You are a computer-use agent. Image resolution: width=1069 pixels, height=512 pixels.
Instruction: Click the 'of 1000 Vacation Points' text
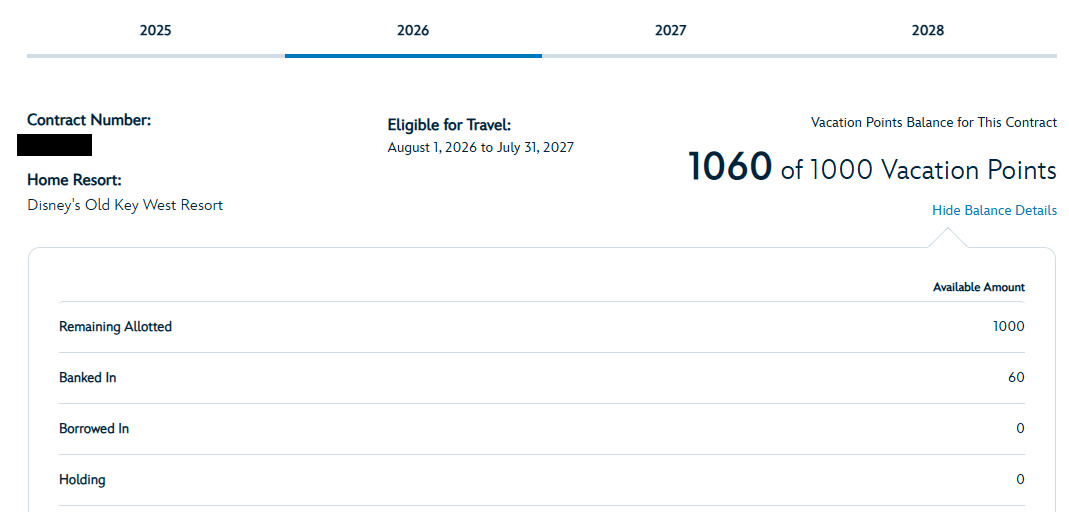point(918,170)
